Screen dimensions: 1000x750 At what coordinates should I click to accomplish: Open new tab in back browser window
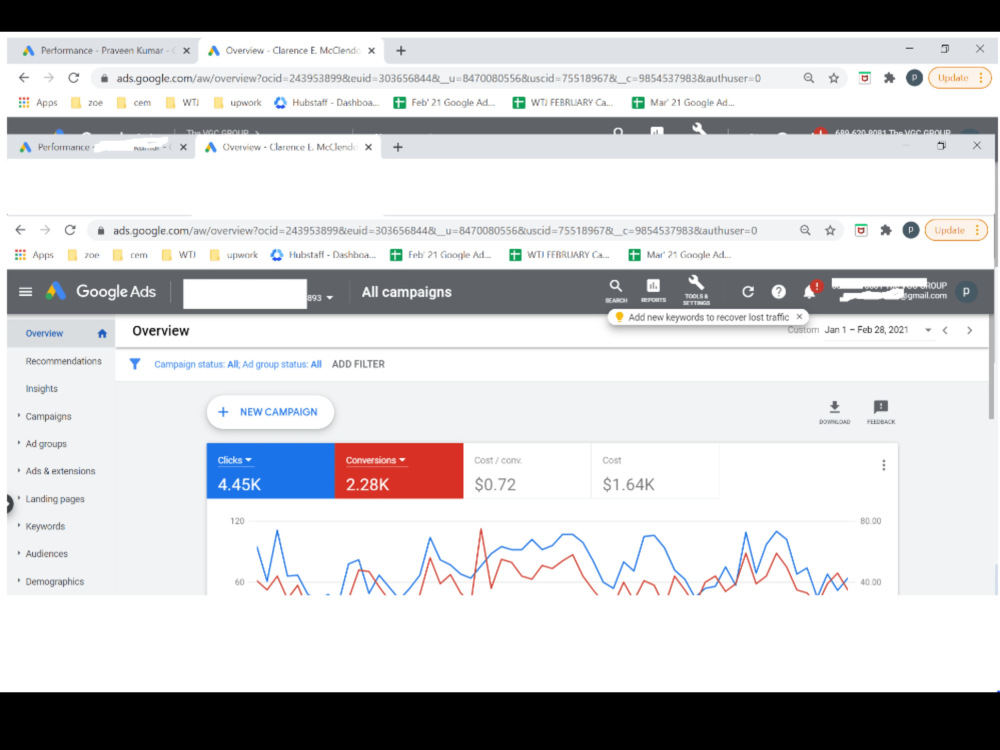click(x=401, y=50)
